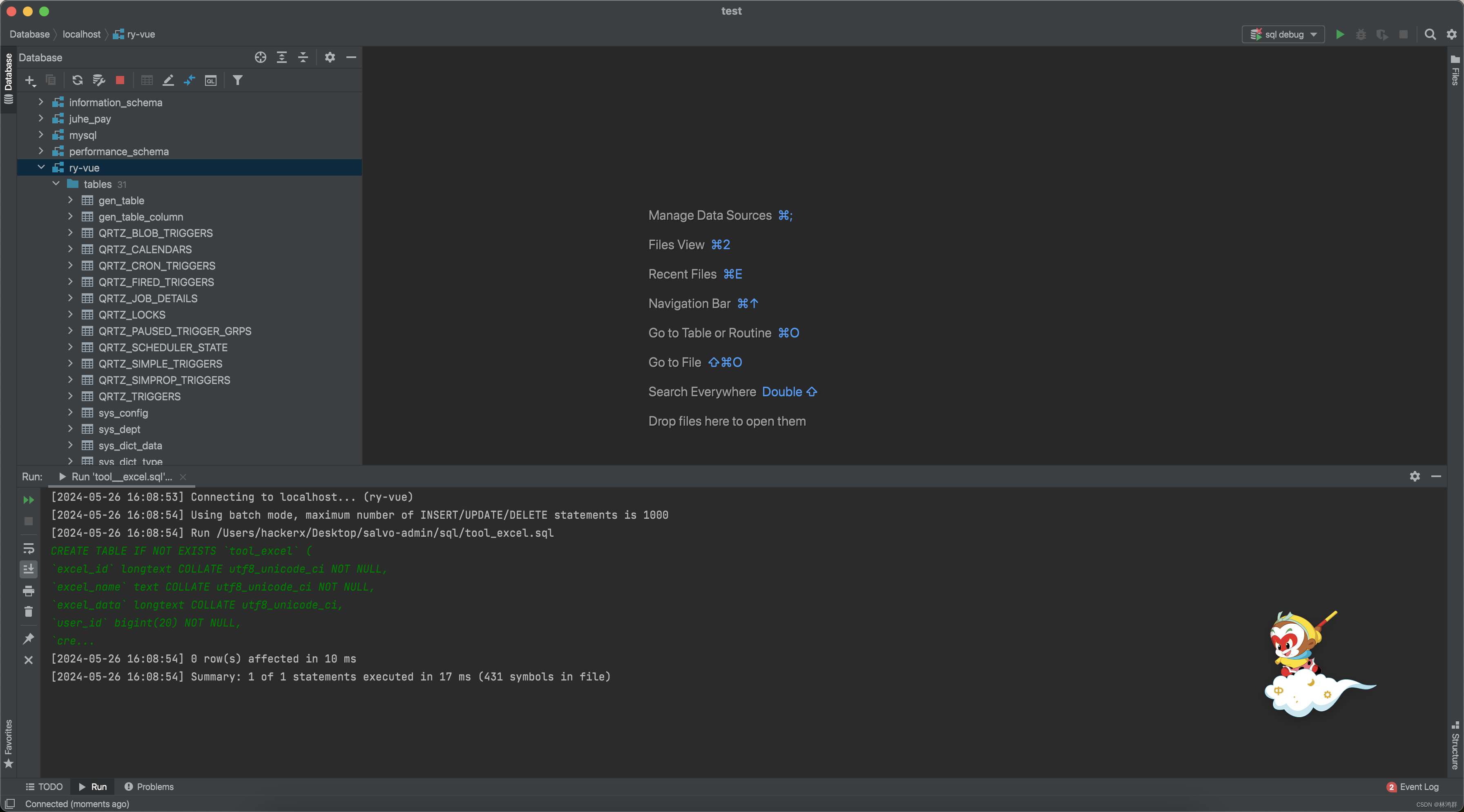Search everywhere using magnifier icon
This screenshot has width=1464, height=812.
click(1431, 34)
